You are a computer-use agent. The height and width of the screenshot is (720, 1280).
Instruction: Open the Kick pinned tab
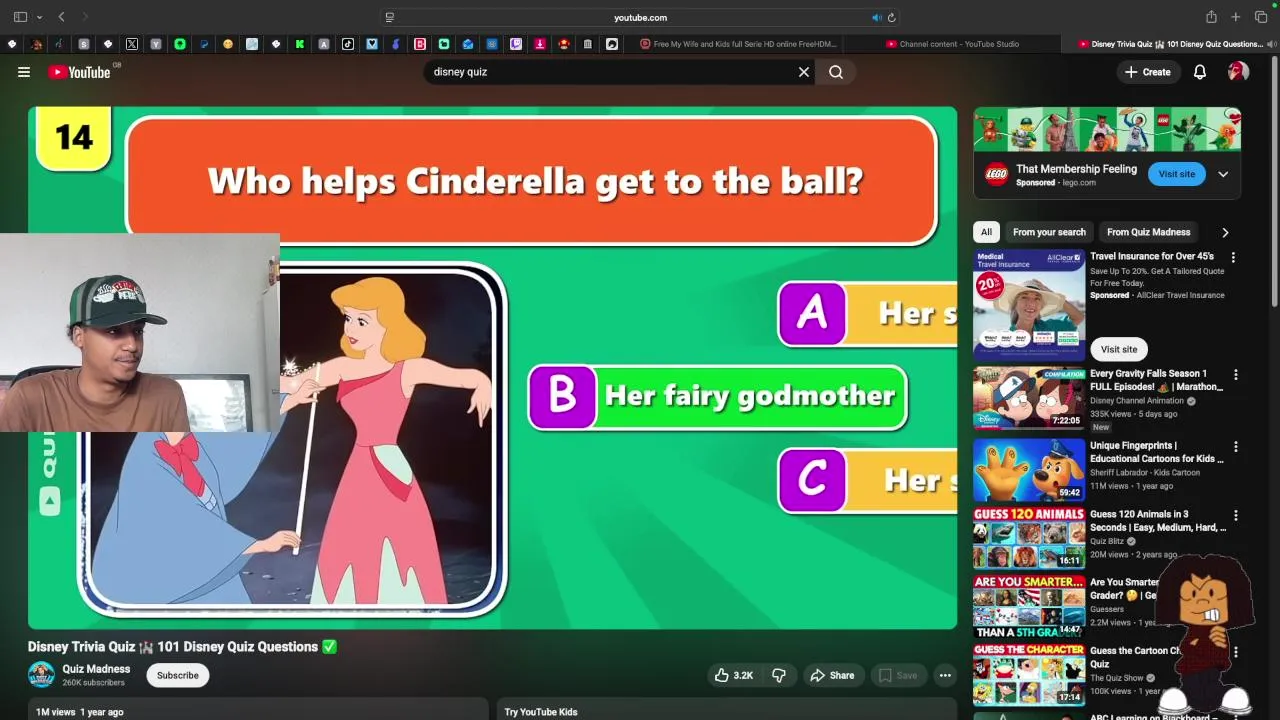(x=300, y=44)
